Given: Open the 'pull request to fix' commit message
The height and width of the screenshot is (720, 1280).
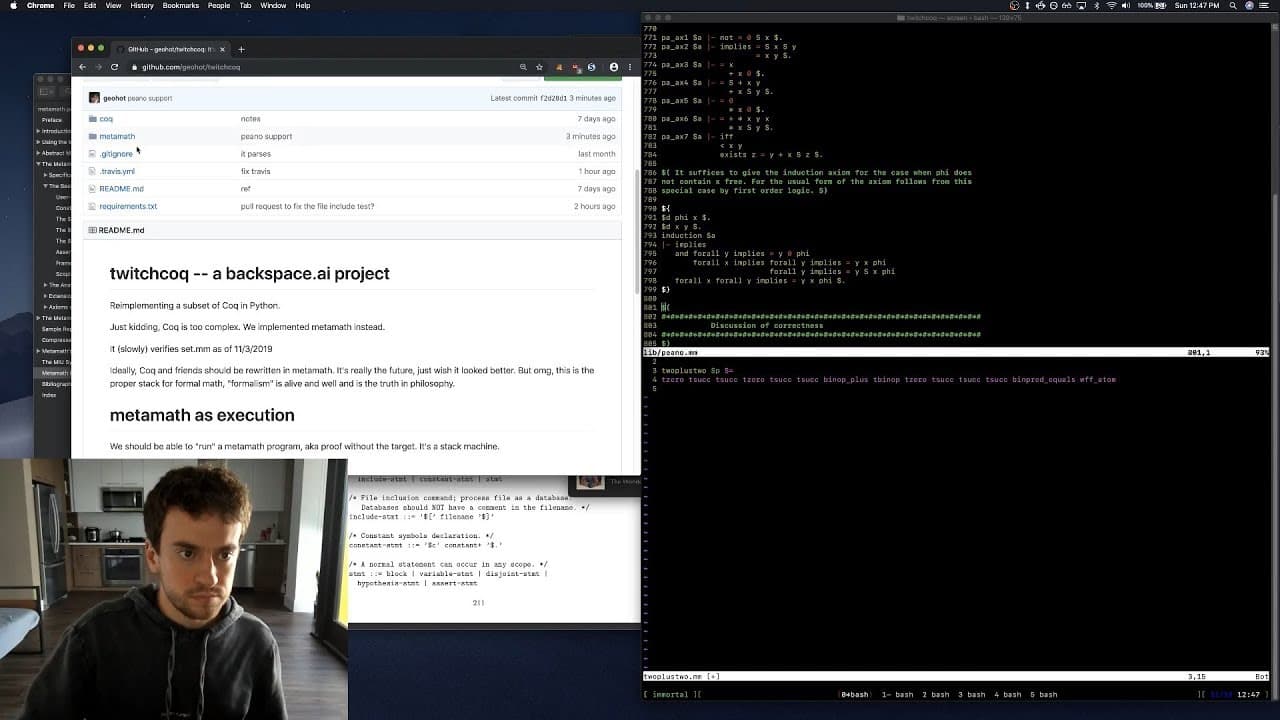Looking at the screenshot, I should pyautogui.click(x=307, y=206).
